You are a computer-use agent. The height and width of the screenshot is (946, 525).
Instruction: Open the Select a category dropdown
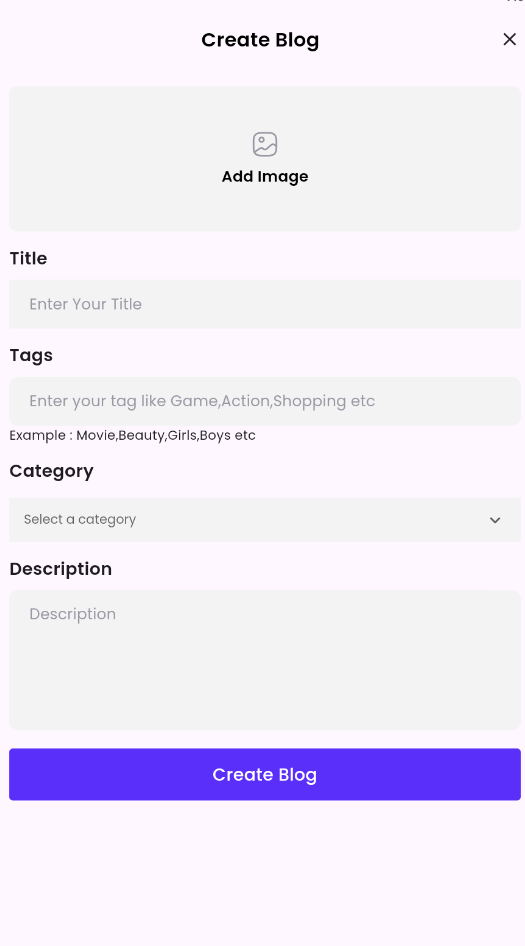(265, 519)
